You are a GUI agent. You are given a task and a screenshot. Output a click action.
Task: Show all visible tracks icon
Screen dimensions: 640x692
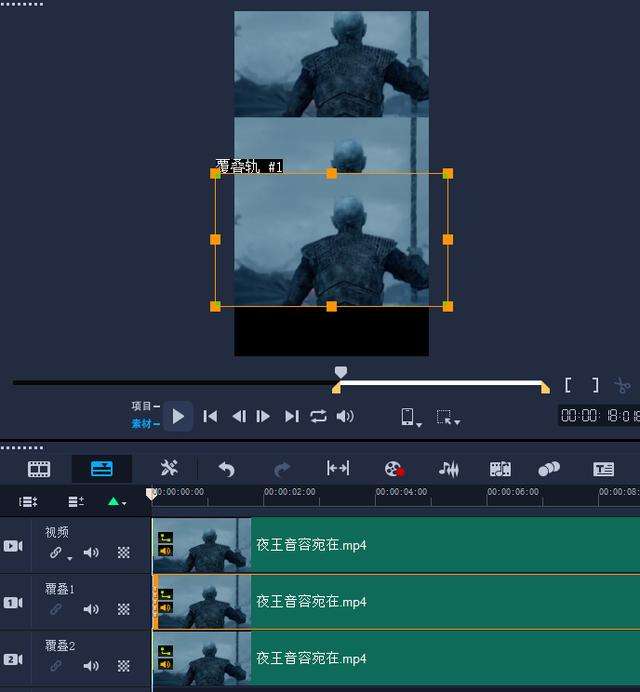pyautogui.click(x=28, y=502)
